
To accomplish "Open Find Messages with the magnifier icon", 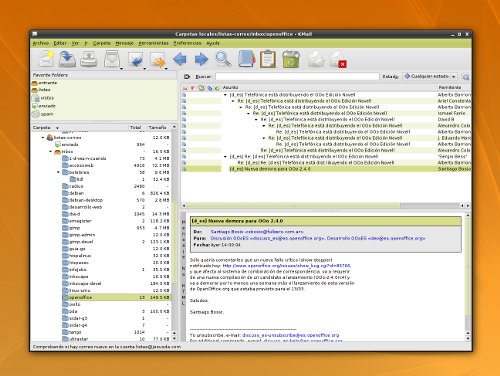I will (x=223, y=59).
